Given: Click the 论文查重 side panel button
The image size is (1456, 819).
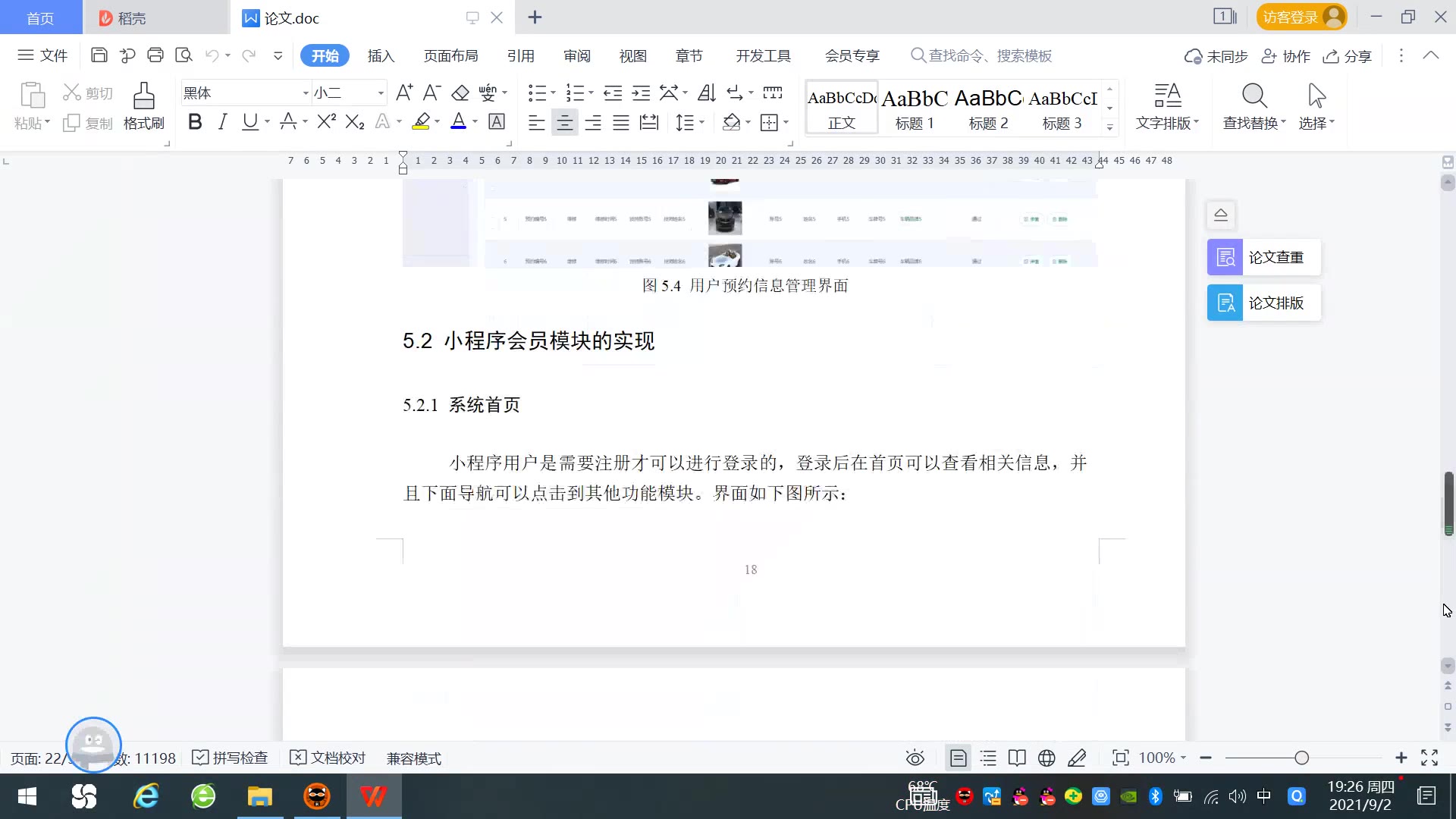Looking at the screenshot, I should (x=1263, y=257).
